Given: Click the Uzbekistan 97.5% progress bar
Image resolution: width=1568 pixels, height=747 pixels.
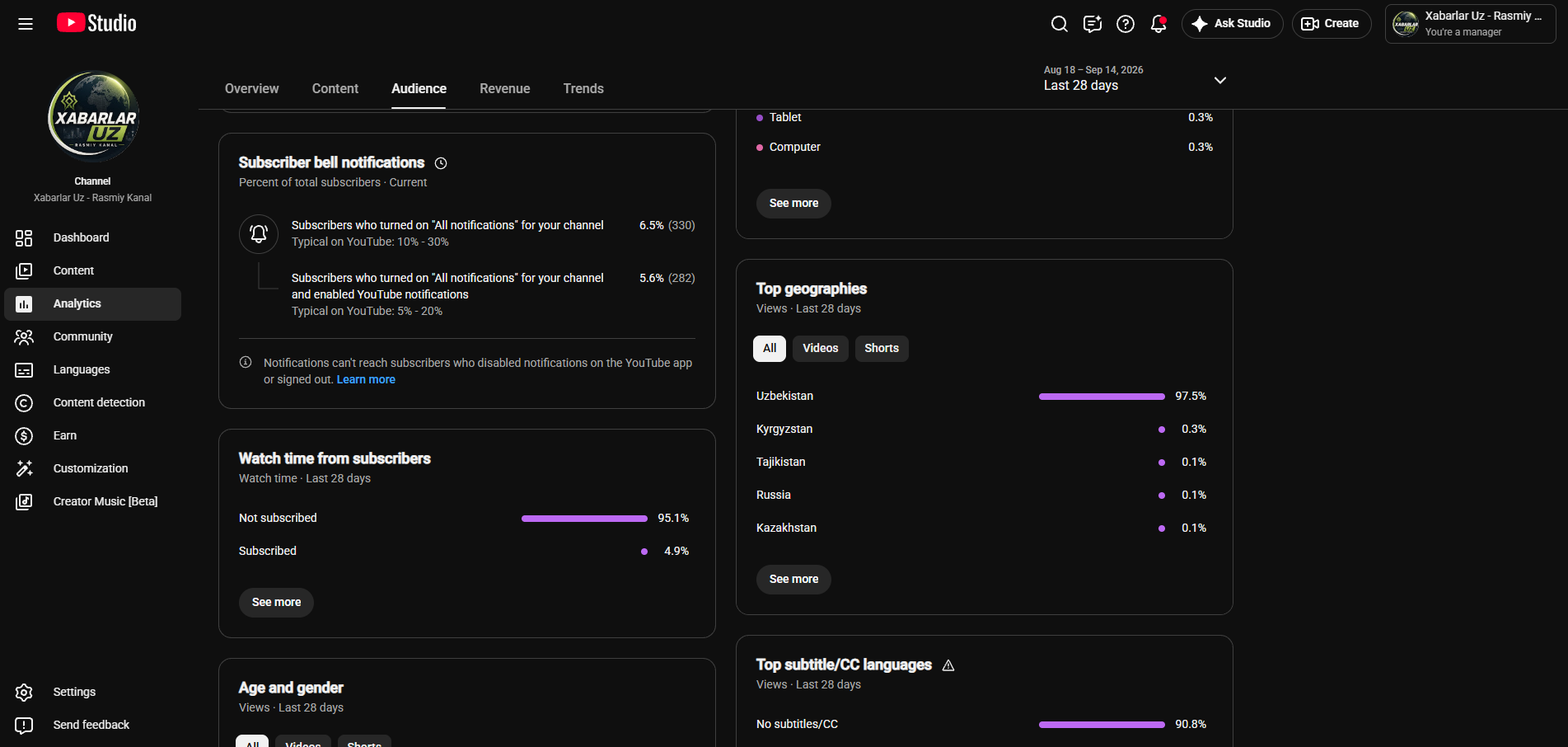Looking at the screenshot, I should coord(1102,397).
